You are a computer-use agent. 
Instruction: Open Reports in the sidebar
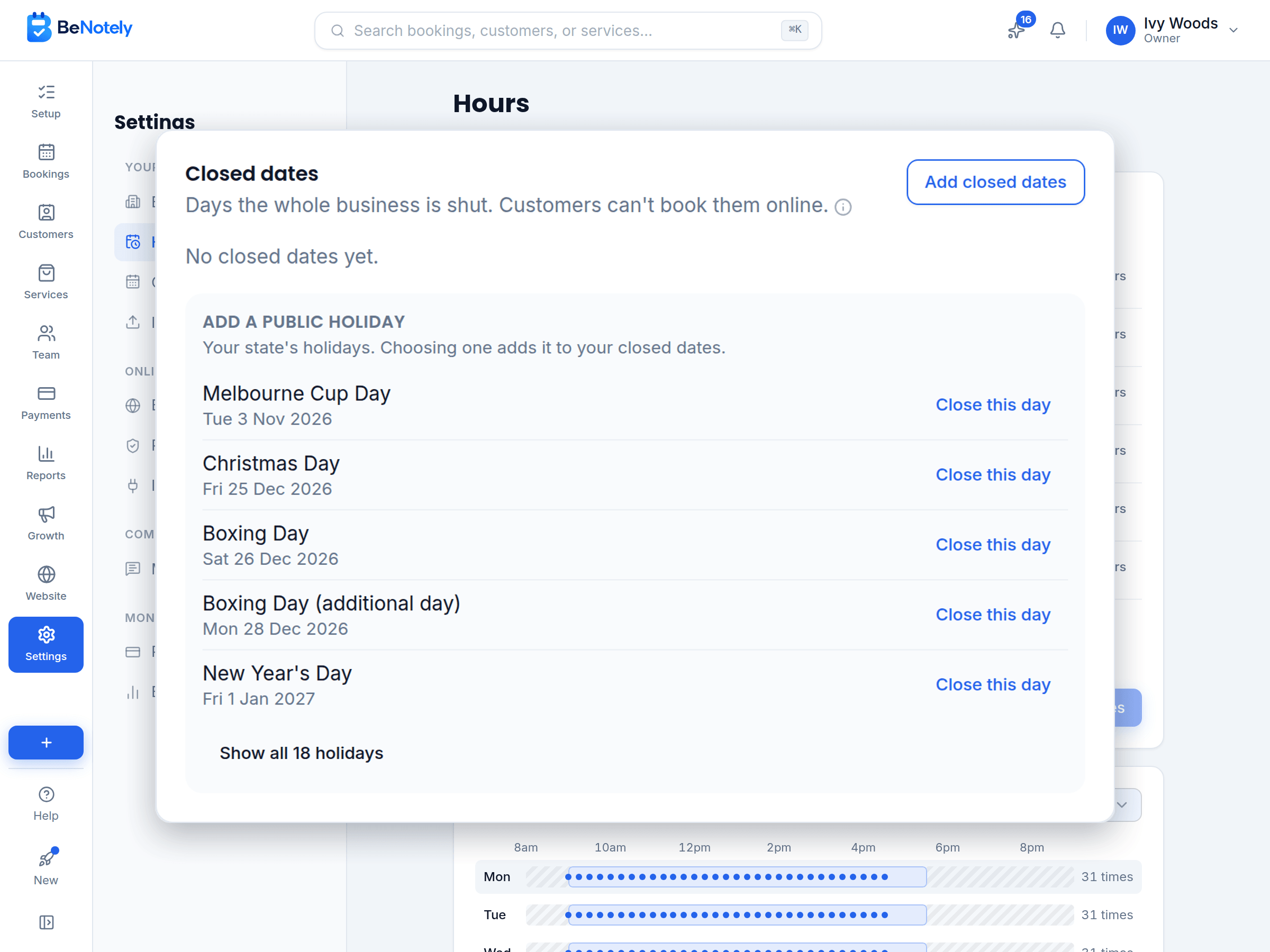pyautogui.click(x=46, y=463)
